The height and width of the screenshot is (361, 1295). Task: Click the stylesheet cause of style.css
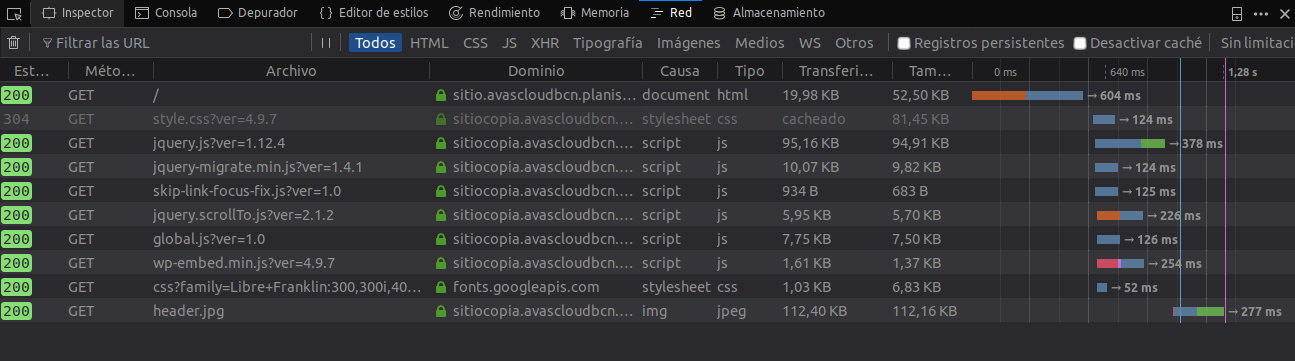click(x=677, y=119)
